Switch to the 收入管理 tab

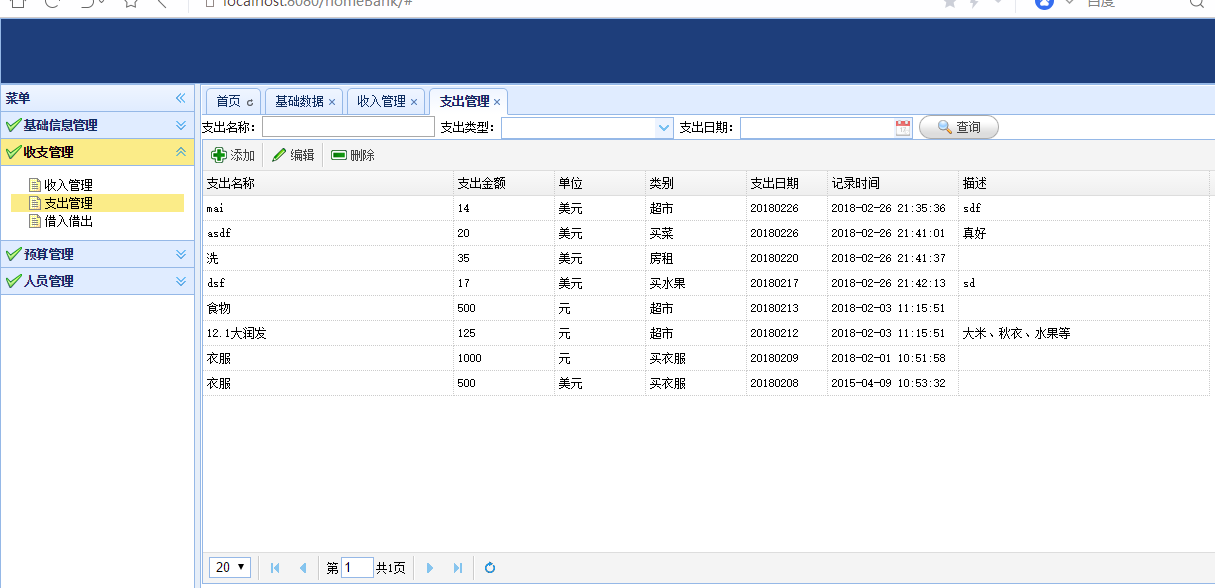381,101
